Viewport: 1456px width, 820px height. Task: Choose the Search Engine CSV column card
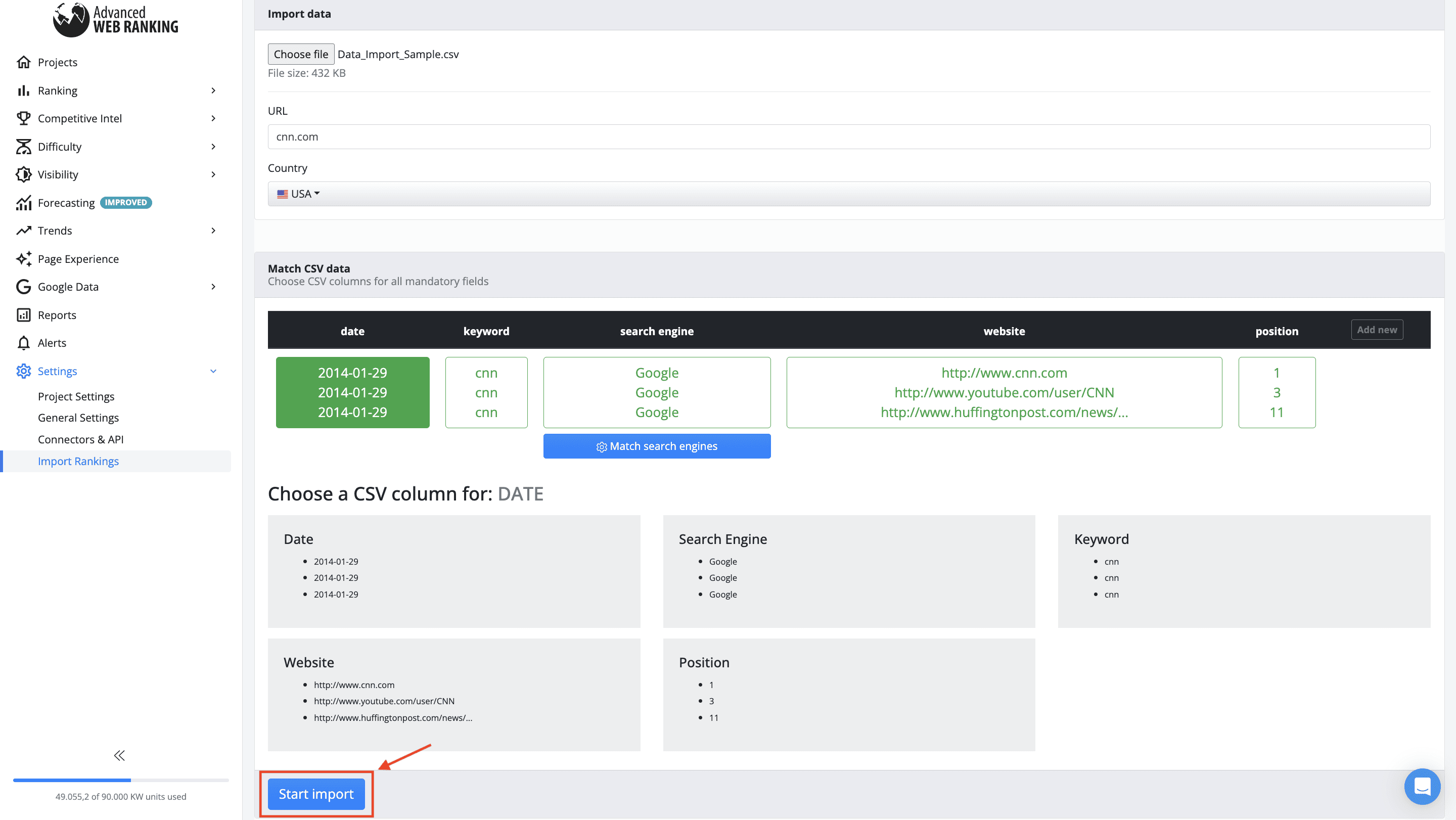pos(848,571)
